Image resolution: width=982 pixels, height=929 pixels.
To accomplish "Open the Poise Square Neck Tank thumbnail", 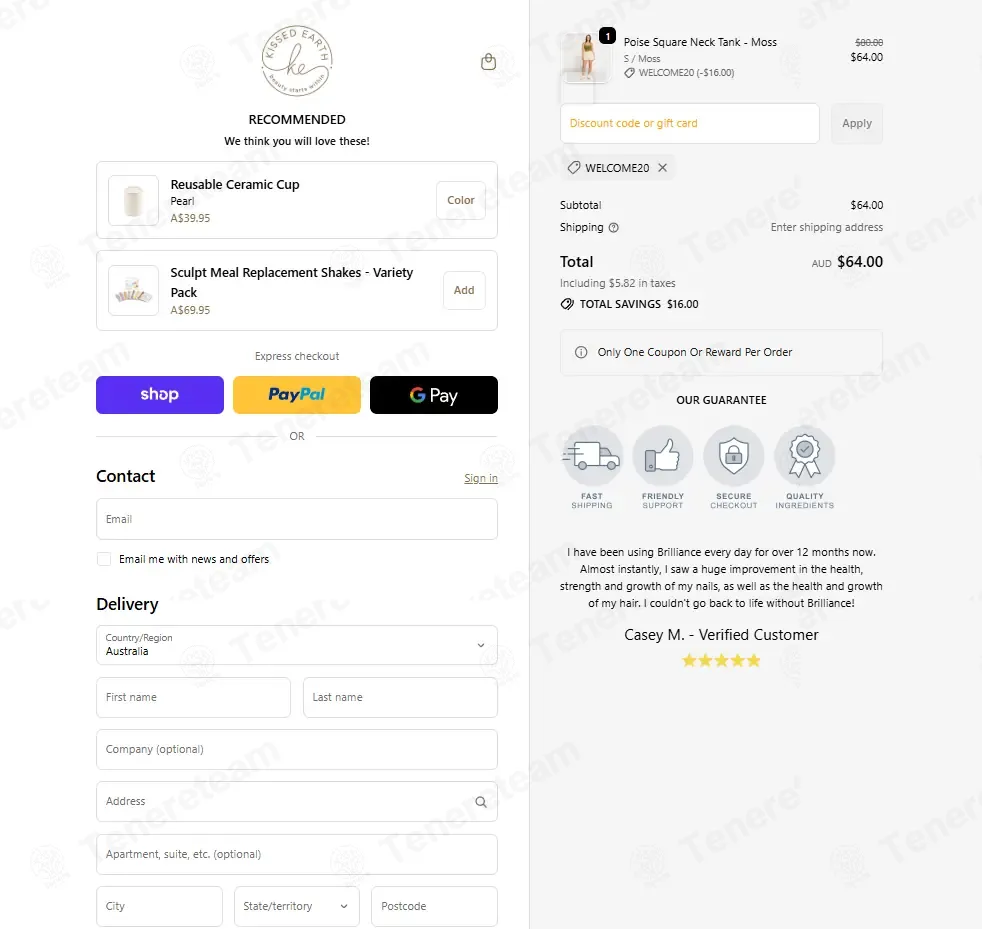I will tap(586, 58).
